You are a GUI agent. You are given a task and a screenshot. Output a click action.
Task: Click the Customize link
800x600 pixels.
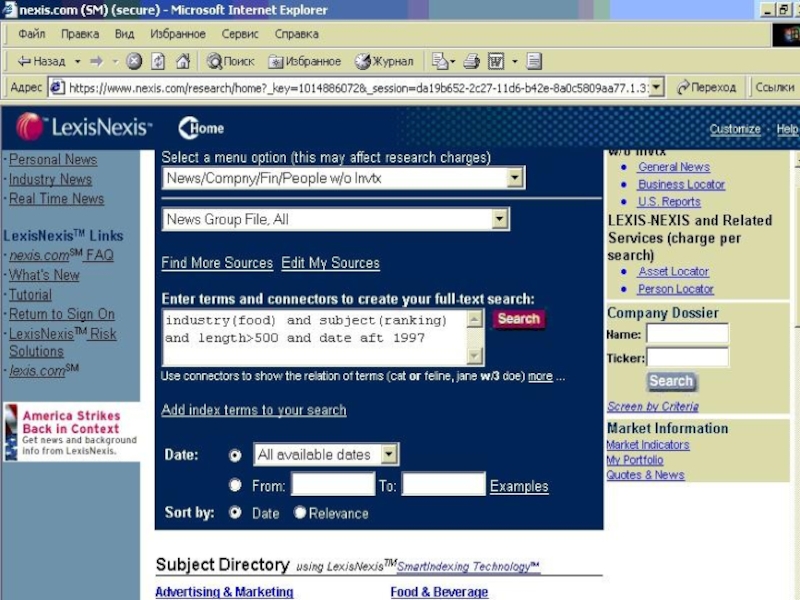click(x=735, y=129)
